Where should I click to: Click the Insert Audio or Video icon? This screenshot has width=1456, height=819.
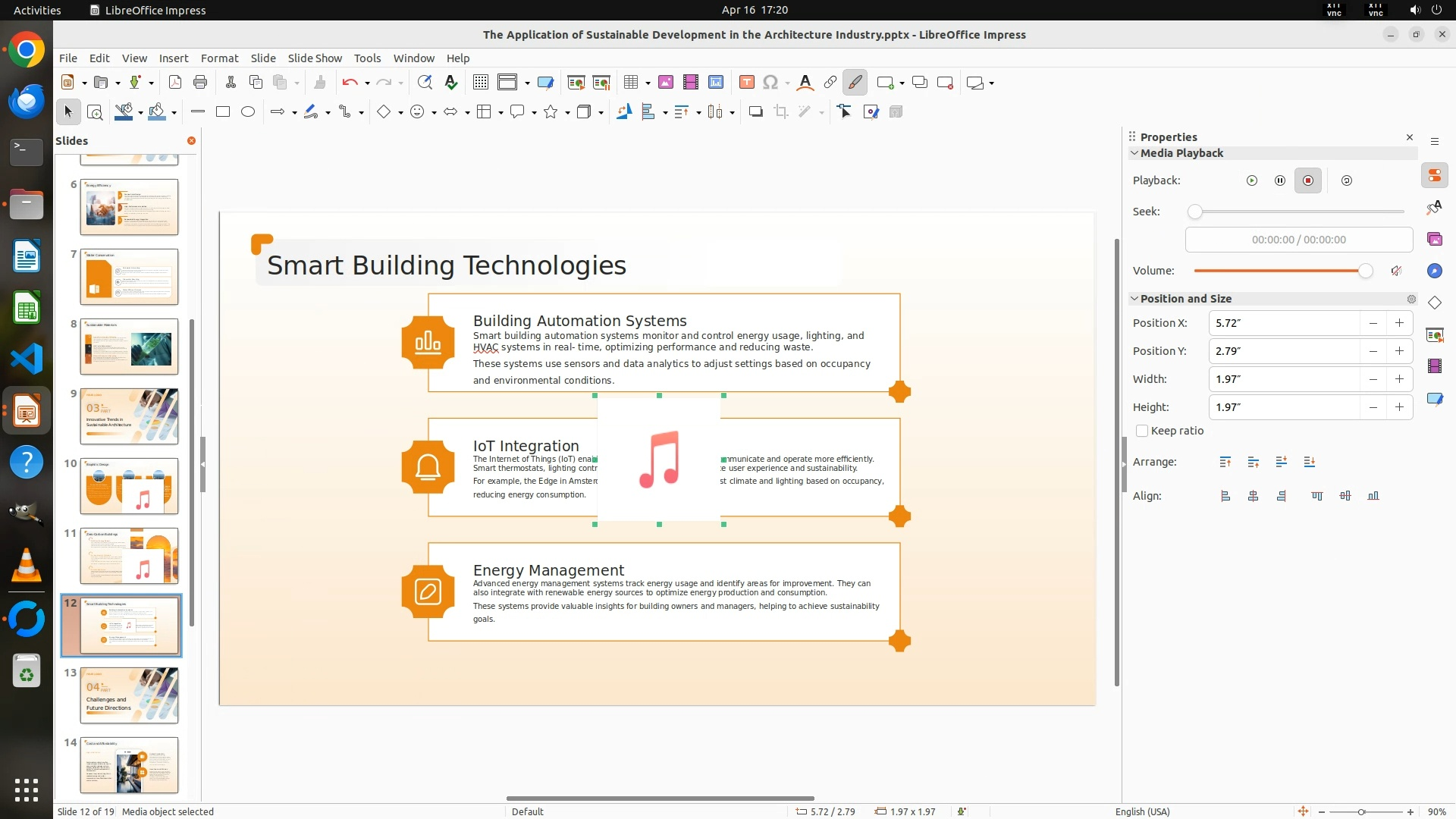point(690,83)
